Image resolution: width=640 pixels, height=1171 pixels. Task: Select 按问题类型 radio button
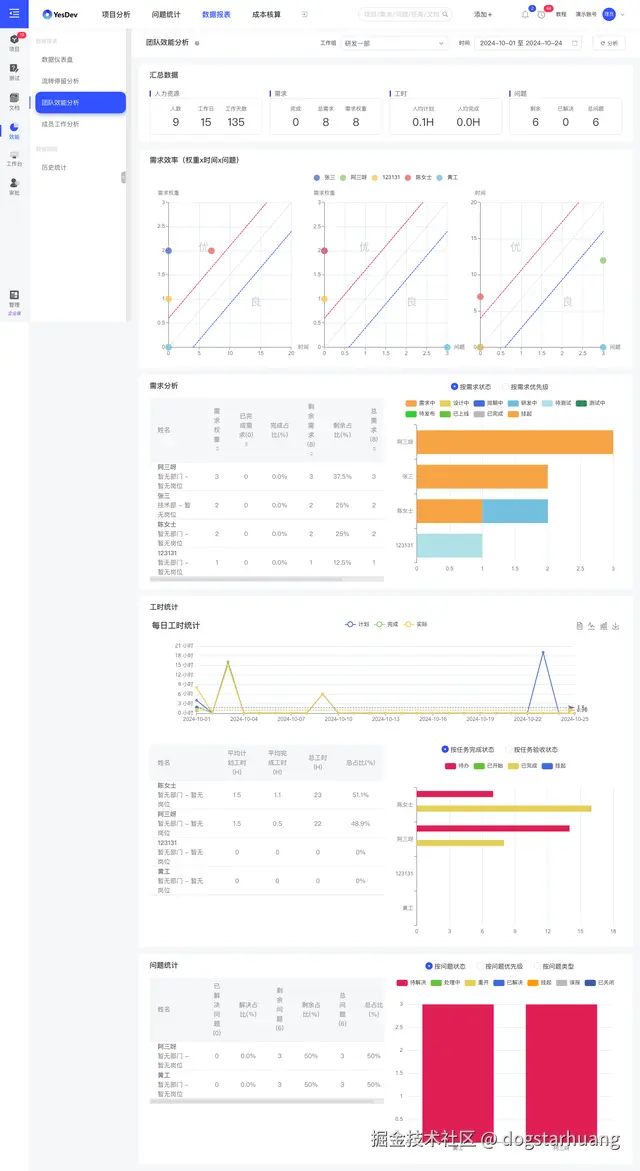pyautogui.click(x=537, y=966)
